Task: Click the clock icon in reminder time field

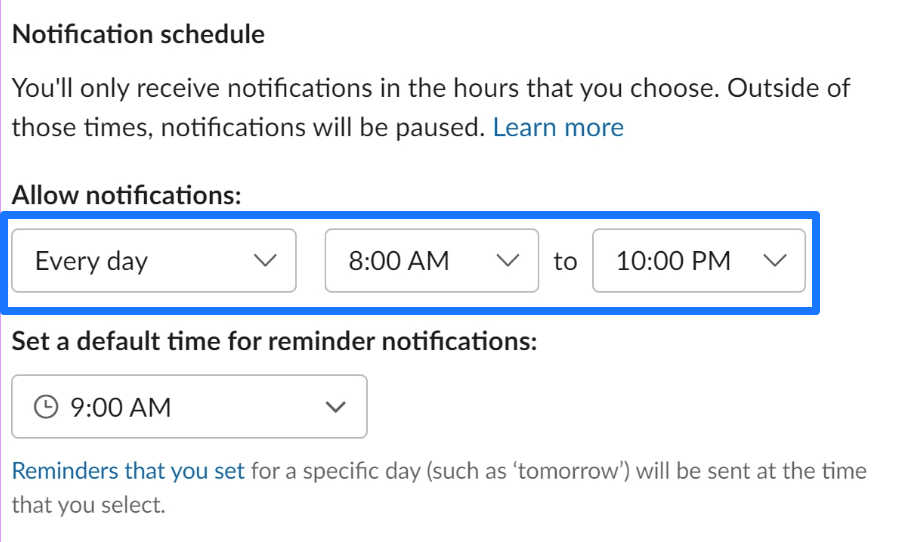Action: point(46,408)
